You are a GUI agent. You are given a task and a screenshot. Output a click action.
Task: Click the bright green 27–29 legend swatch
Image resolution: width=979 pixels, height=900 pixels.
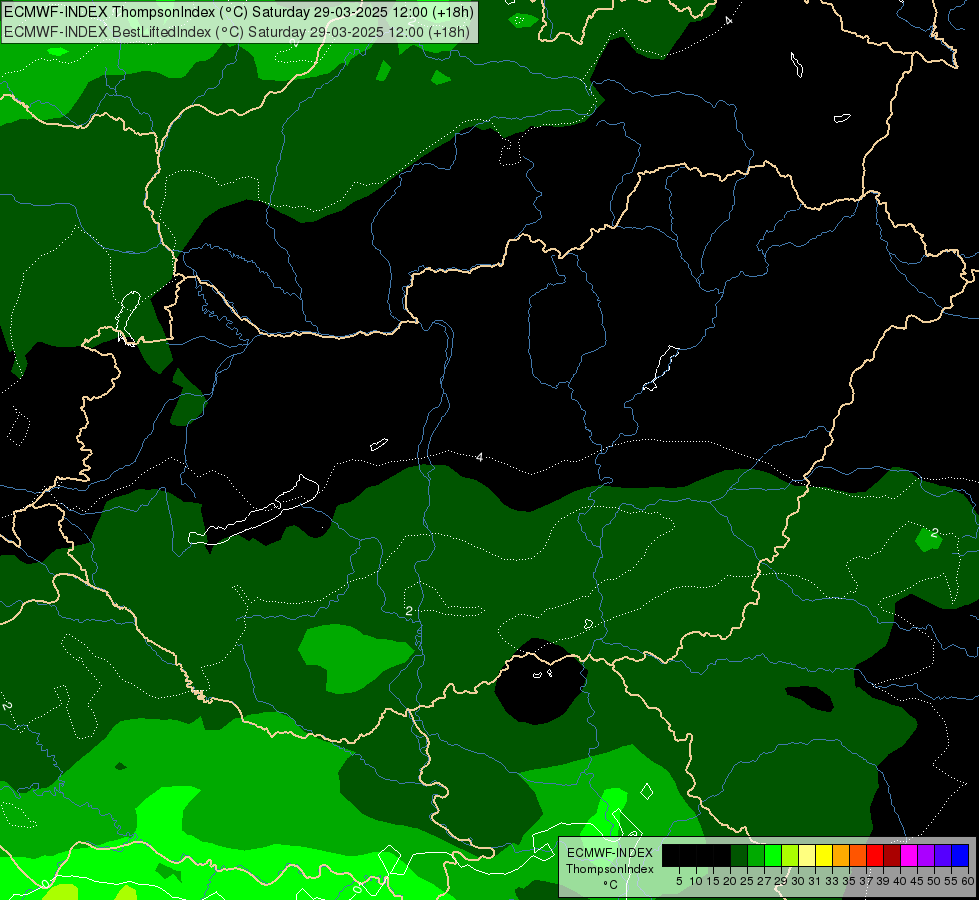click(773, 855)
